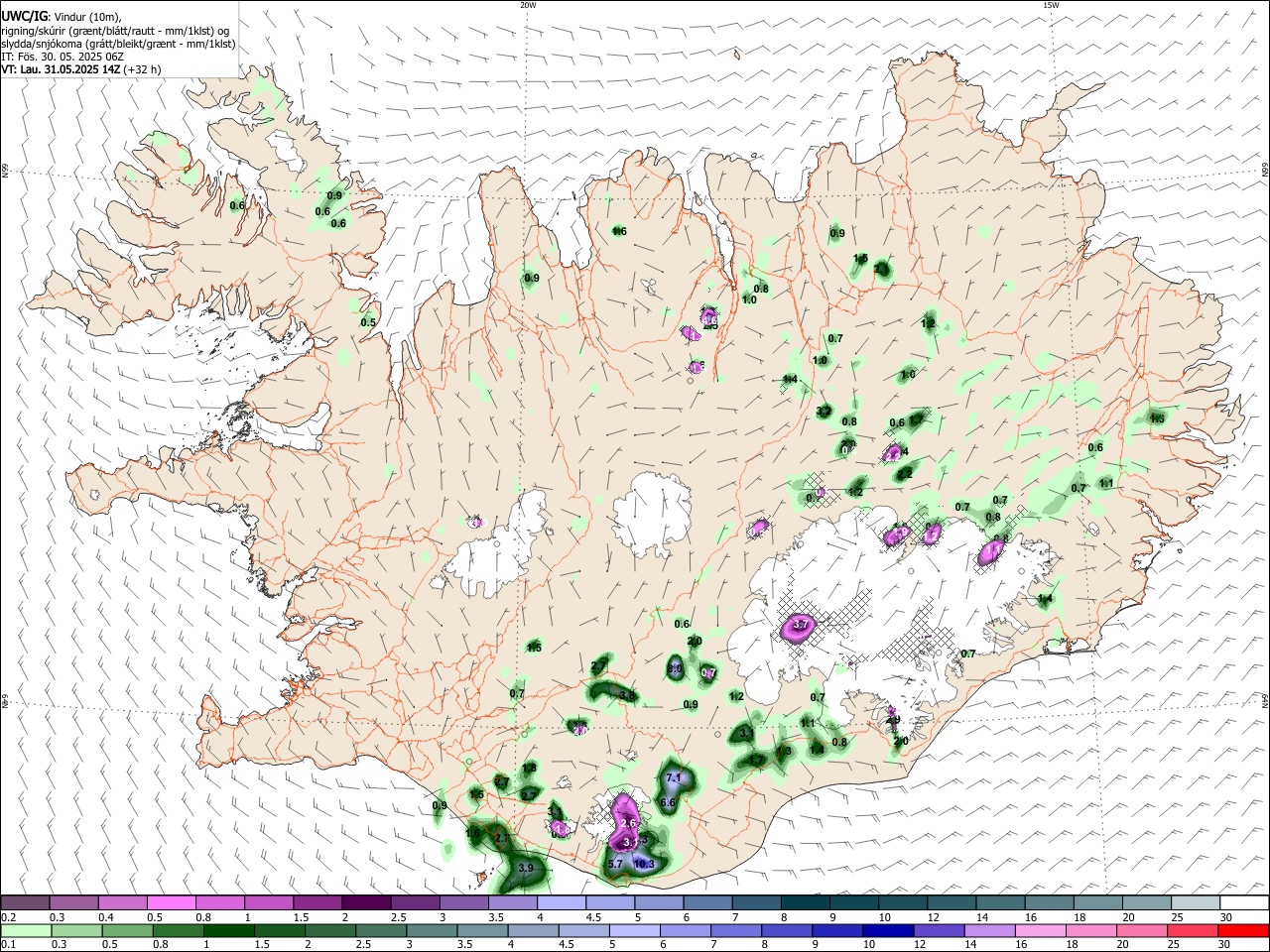Click the UWC/IG title text
Image resolution: width=1270 pixels, height=952 pixels.
24,16
